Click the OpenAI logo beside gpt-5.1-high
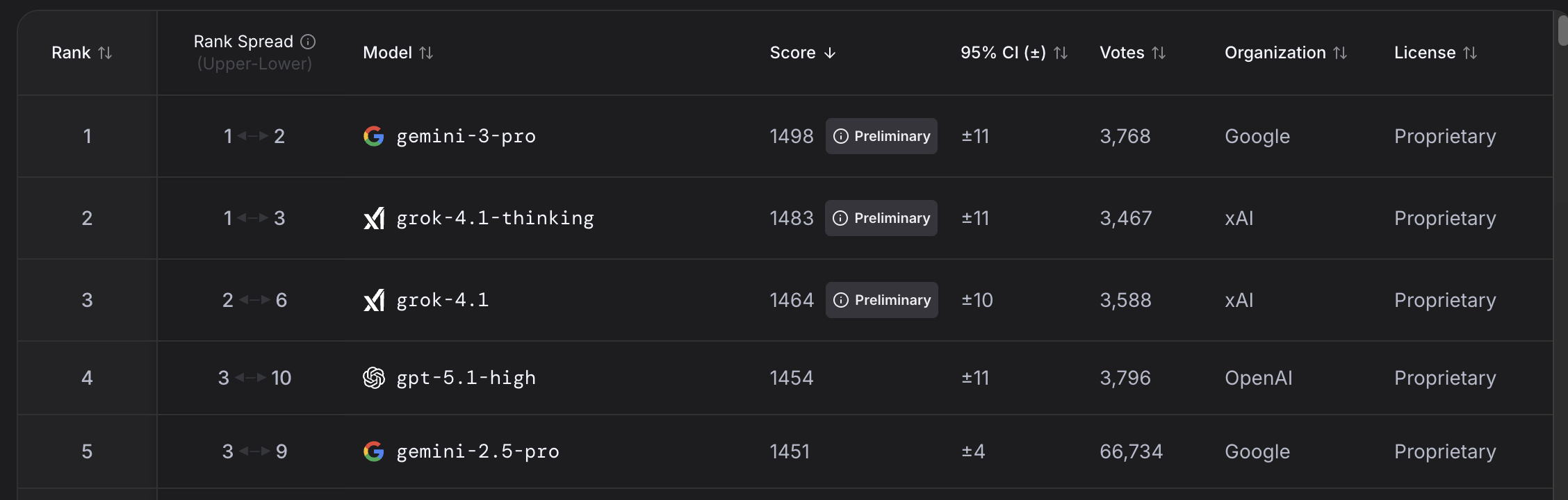Screen dimensions: 1568x500 (x=374, y=378)
